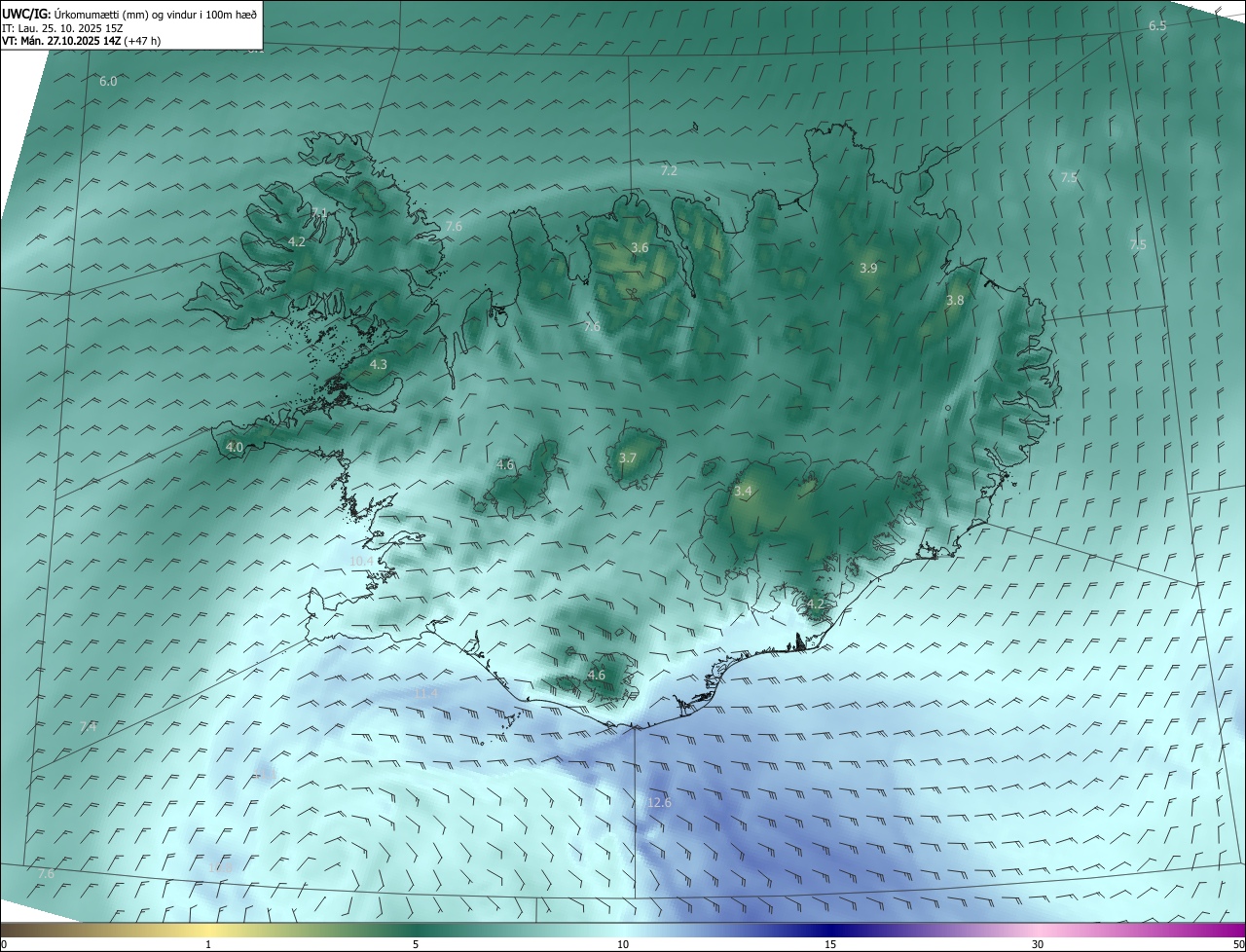Click the color scale tick label 15
This screenshot has height=952, width=1246.
click(x=830, y=945)
